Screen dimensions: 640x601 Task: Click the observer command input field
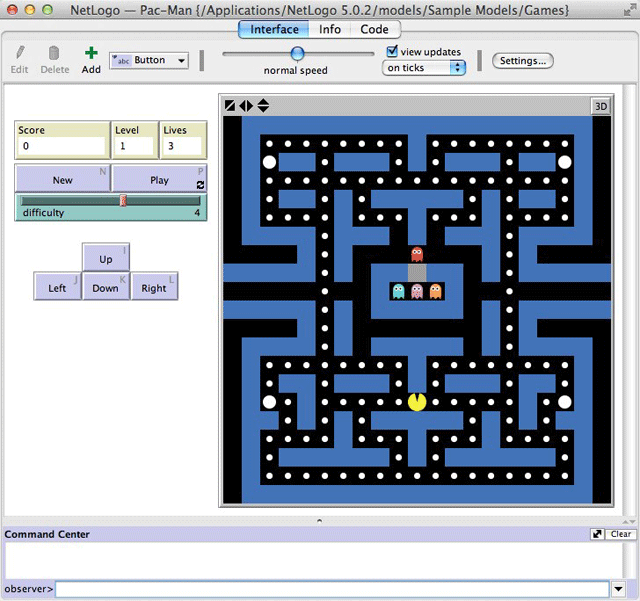[x=332, y=589]
